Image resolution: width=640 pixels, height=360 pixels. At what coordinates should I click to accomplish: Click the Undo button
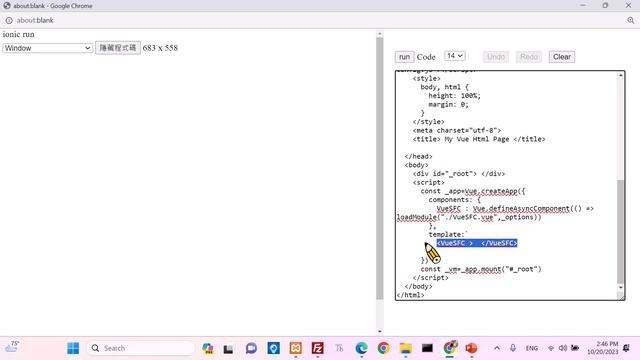click(x=496, y=57)
